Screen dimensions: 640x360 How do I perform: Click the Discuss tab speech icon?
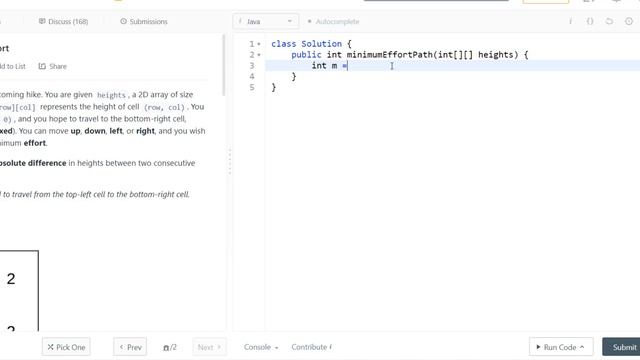coord(42,21)
